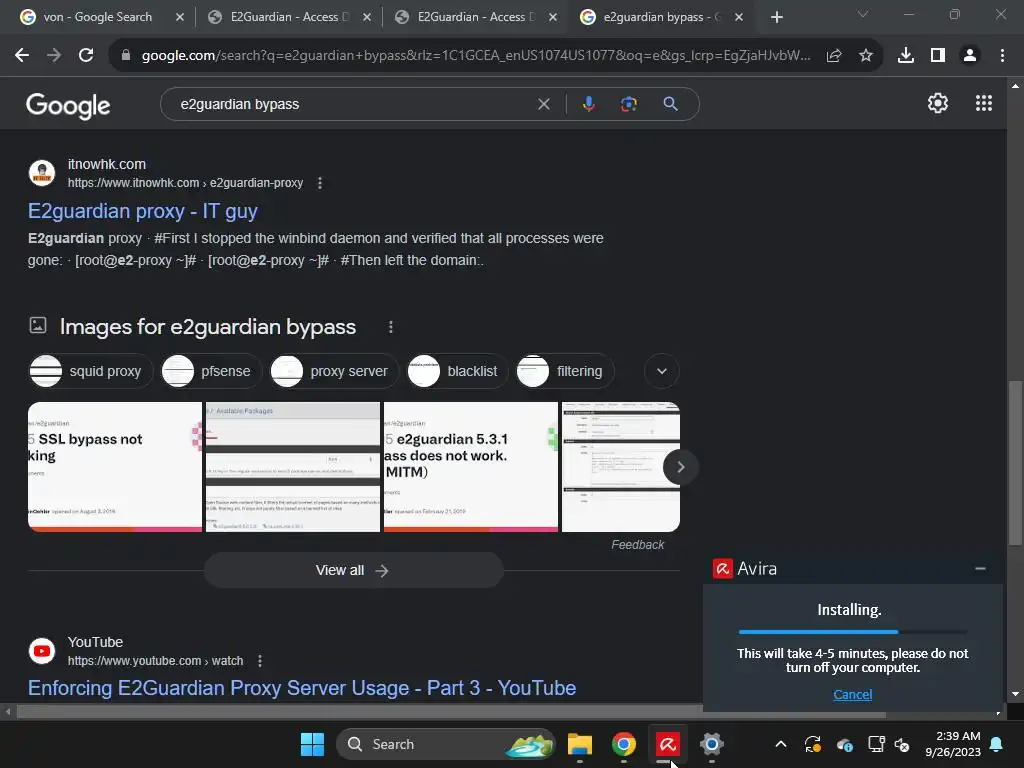Open the E2guardian proxy - IT guy result
This screenshot has width=1024, height=768.
click(x=142, y=211)
